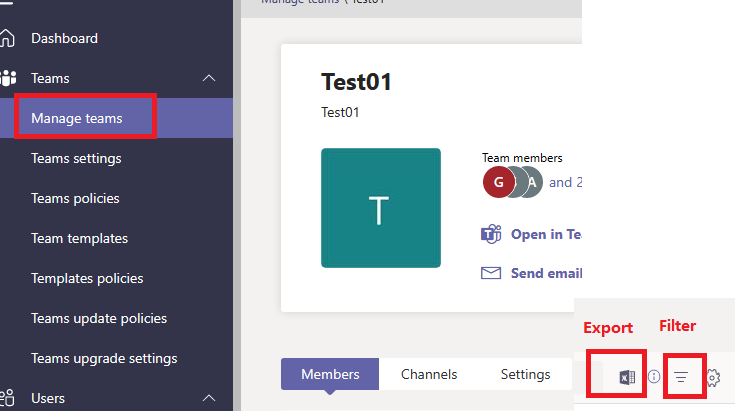This screenshot has height=417, width=735.
Task: Select the Users sidebar heading
Action: coord(48,398)
